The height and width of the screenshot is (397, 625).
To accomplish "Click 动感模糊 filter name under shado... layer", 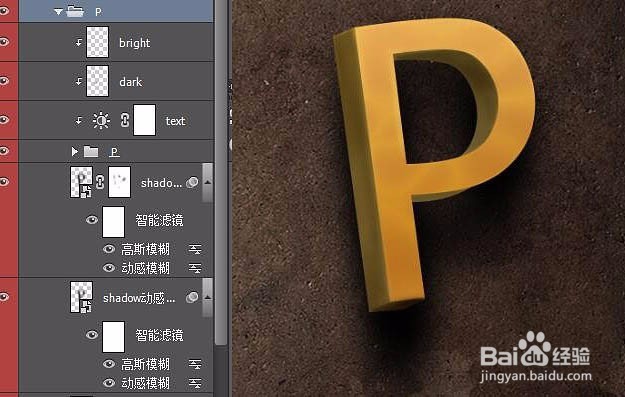I will tap(145, 268).
